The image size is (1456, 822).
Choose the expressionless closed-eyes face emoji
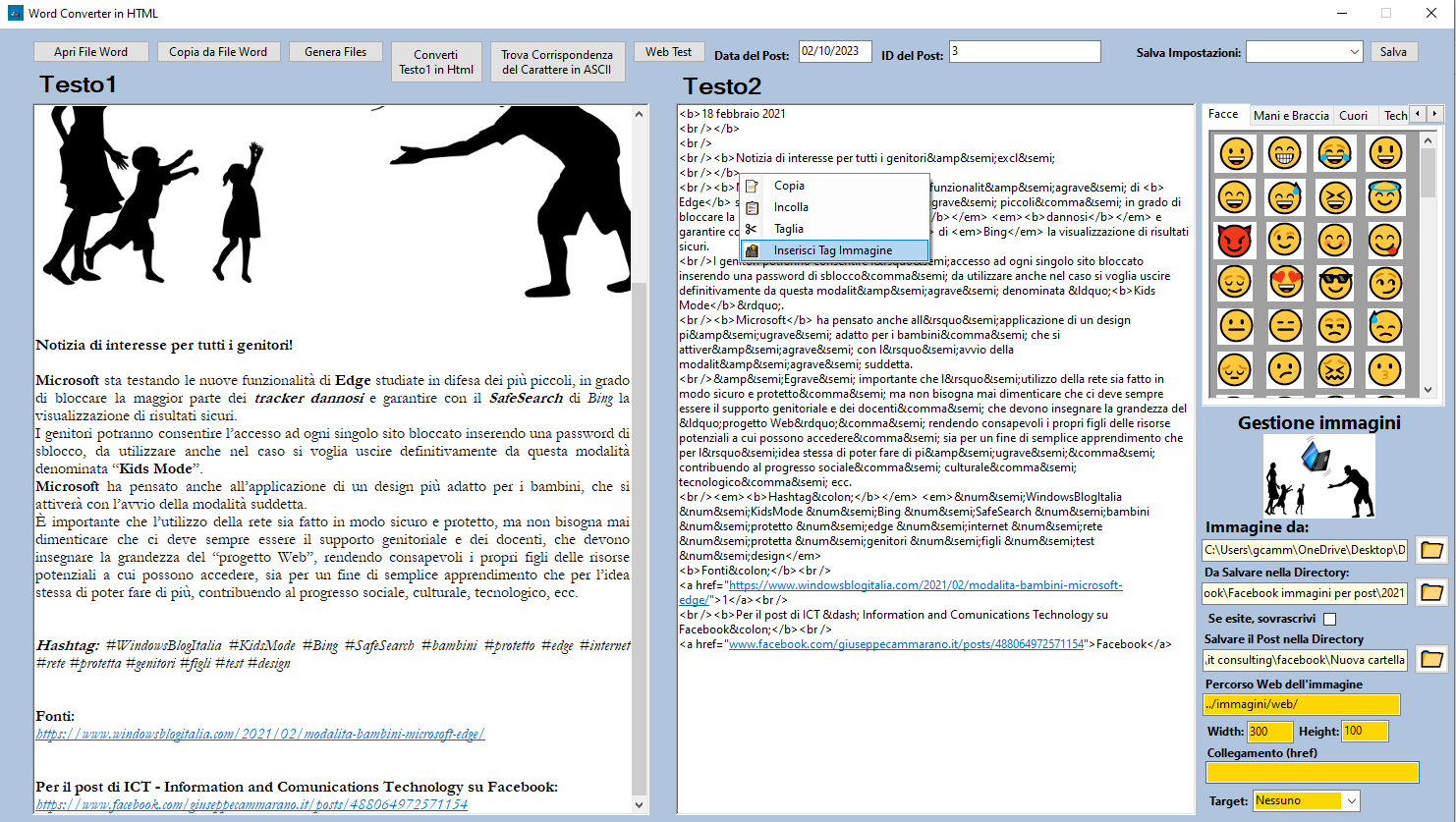pyautogui.click(x=1284, y=326)
